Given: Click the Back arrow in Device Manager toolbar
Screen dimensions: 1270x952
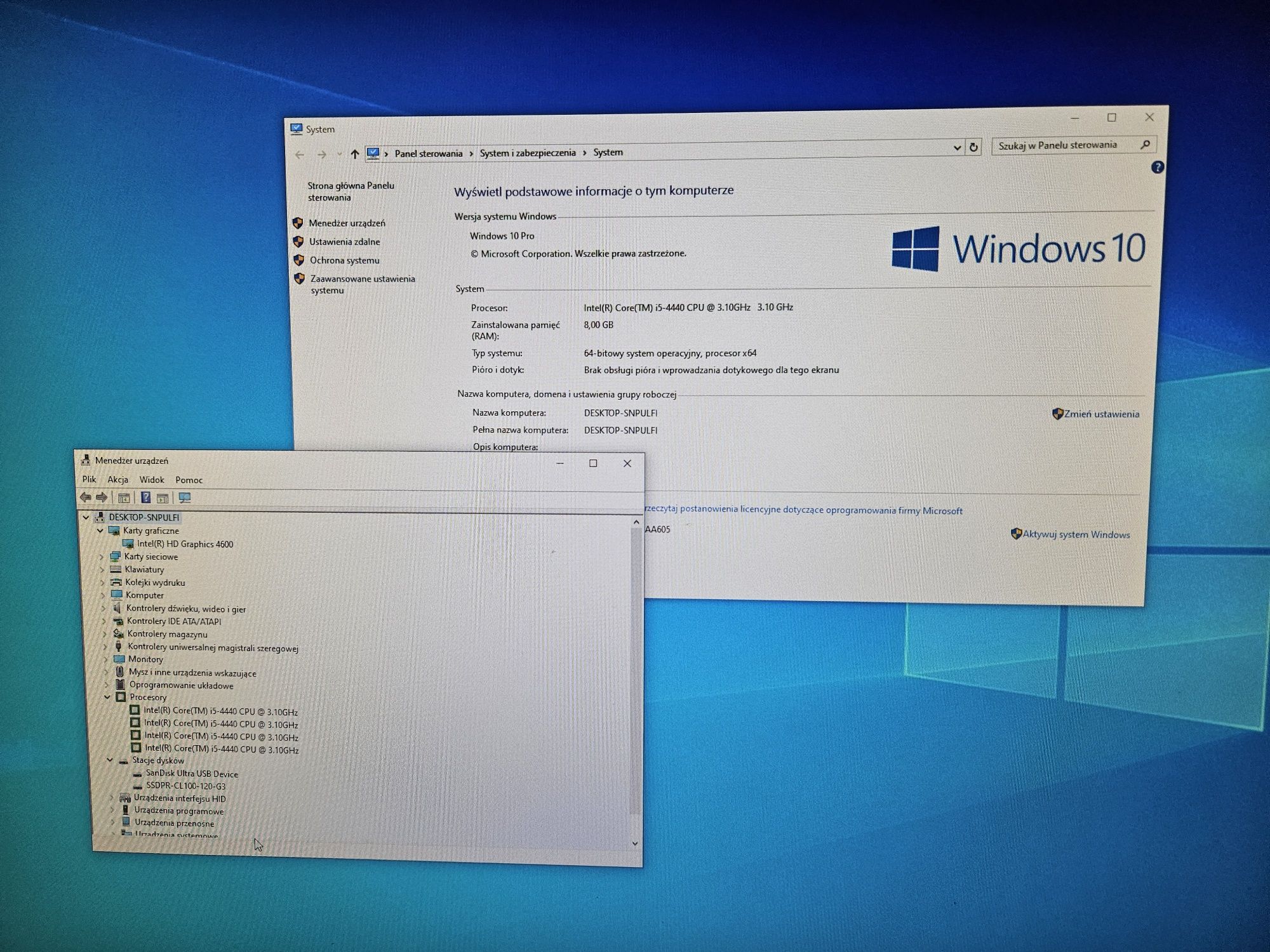Looking at the screenshot, I should coord(85,498).
